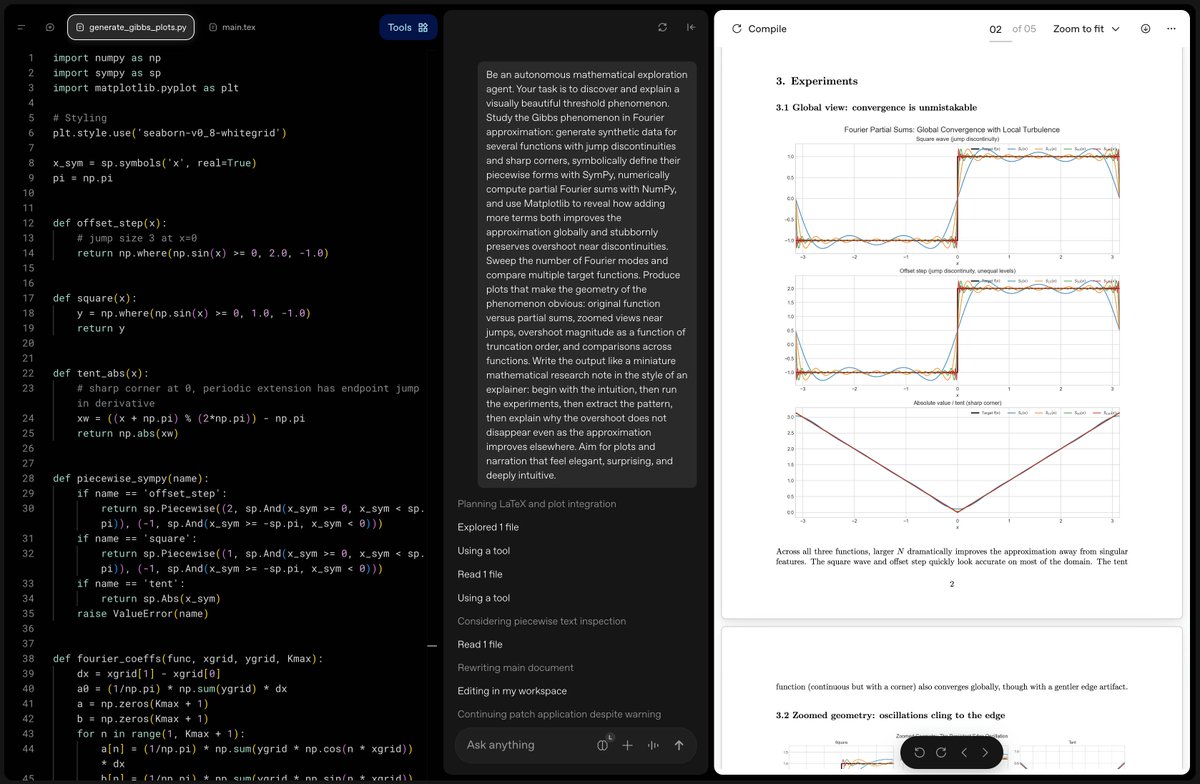Open the Zoom to fit dropdown
The height and width of the screenshot is (784, 1200).
click(x=1086, y=29)
